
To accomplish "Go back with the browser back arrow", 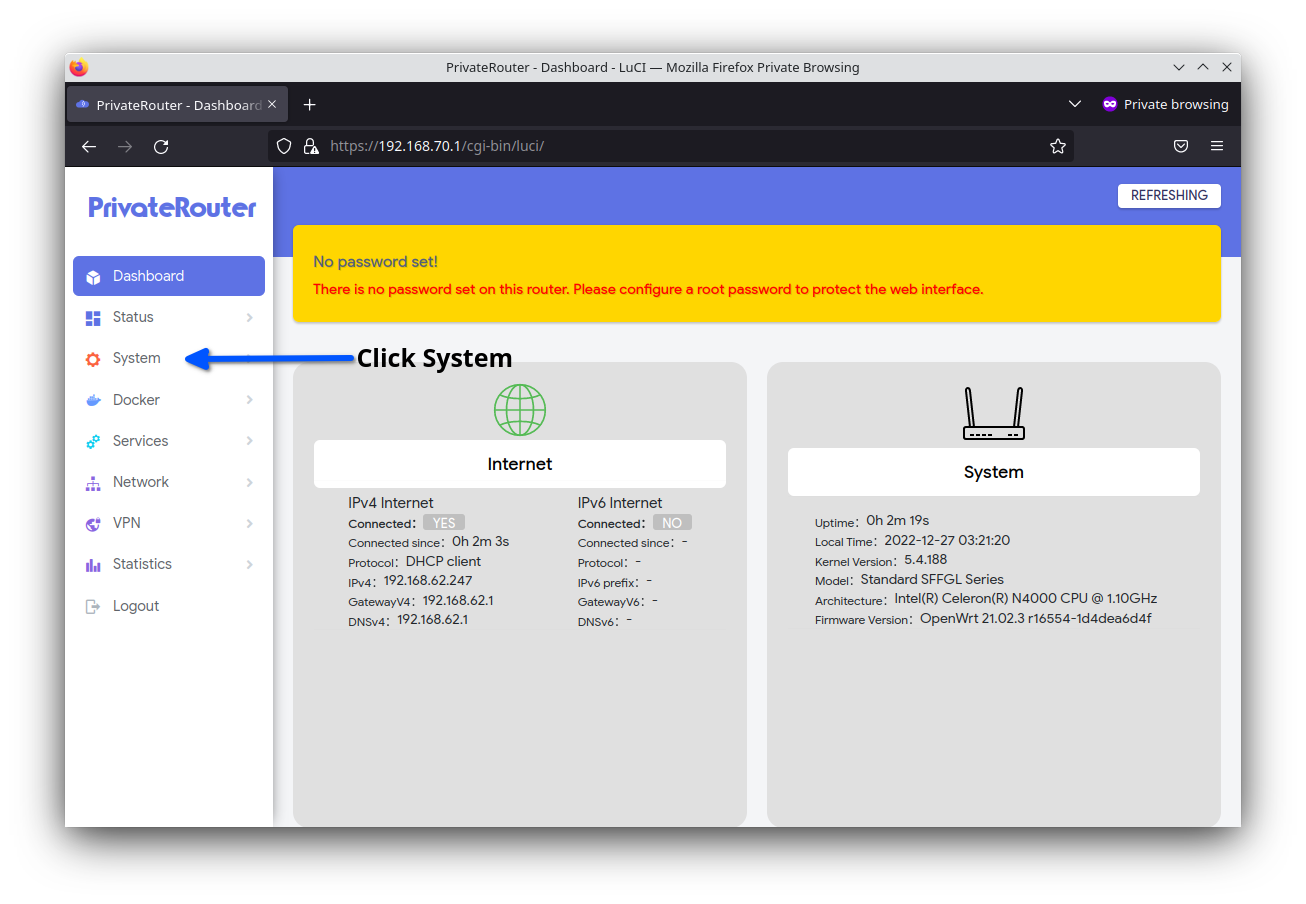I will point(89,146).
